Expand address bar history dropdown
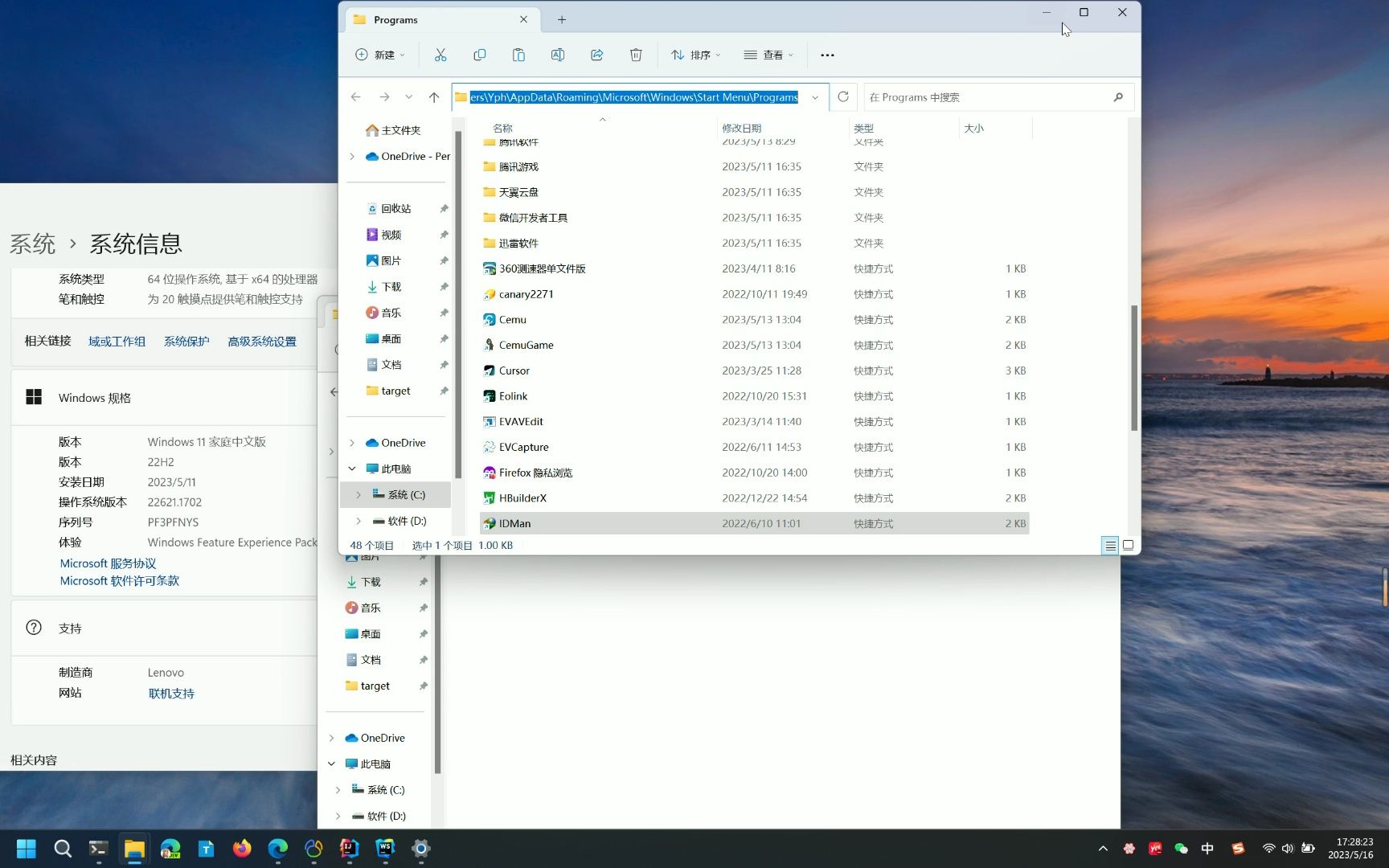 click(815, 97)
